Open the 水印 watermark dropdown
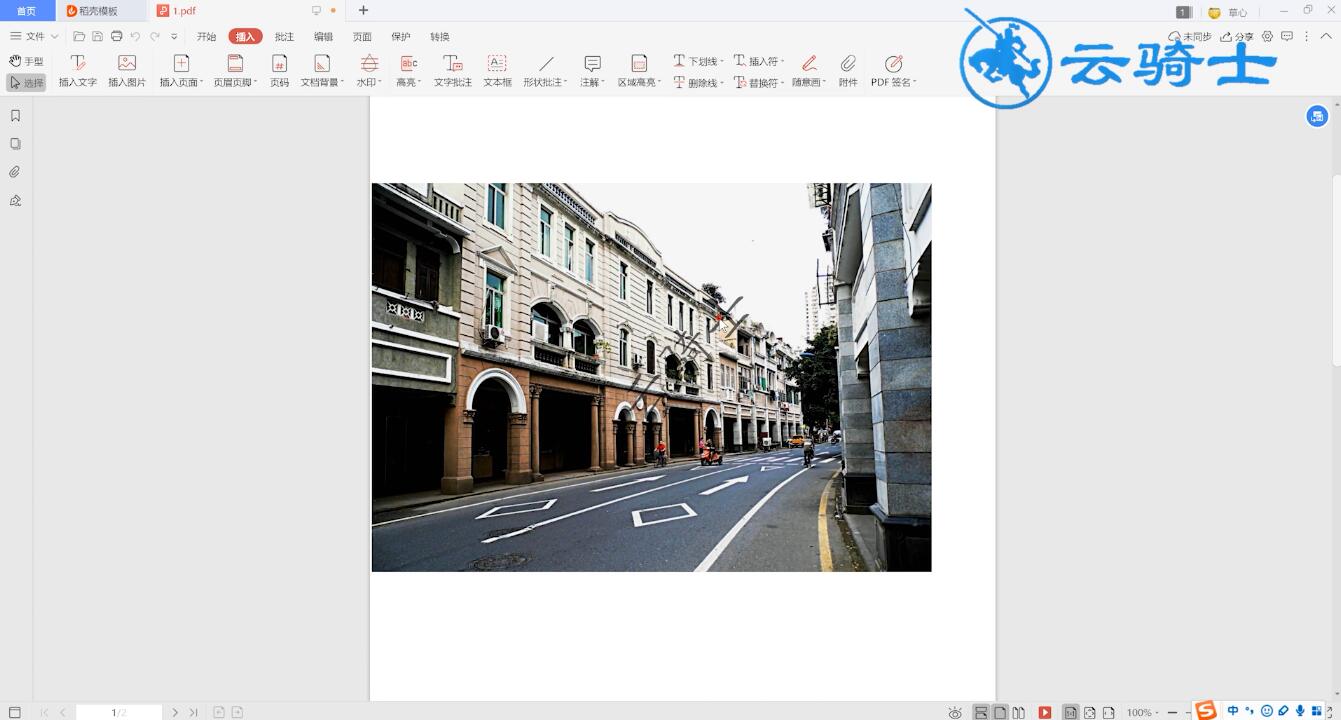This screenshot has width=1341, height=720. 369,71
